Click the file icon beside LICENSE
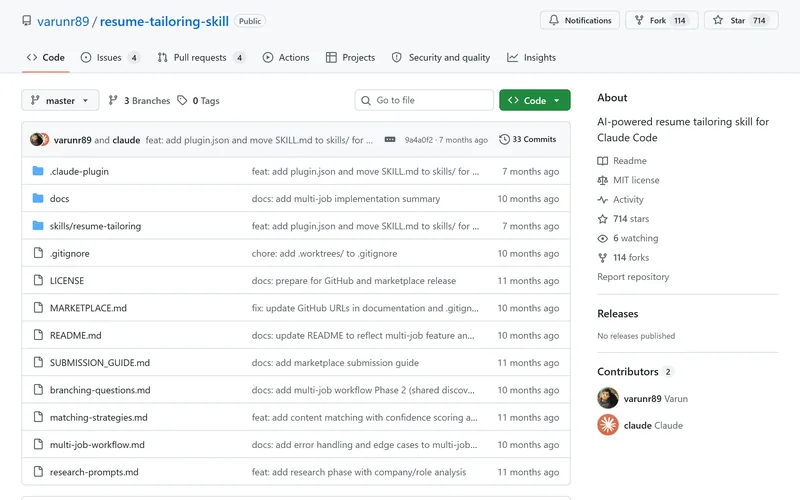The height and width of the screenshot is (500, 800). (x=38, y=280)
